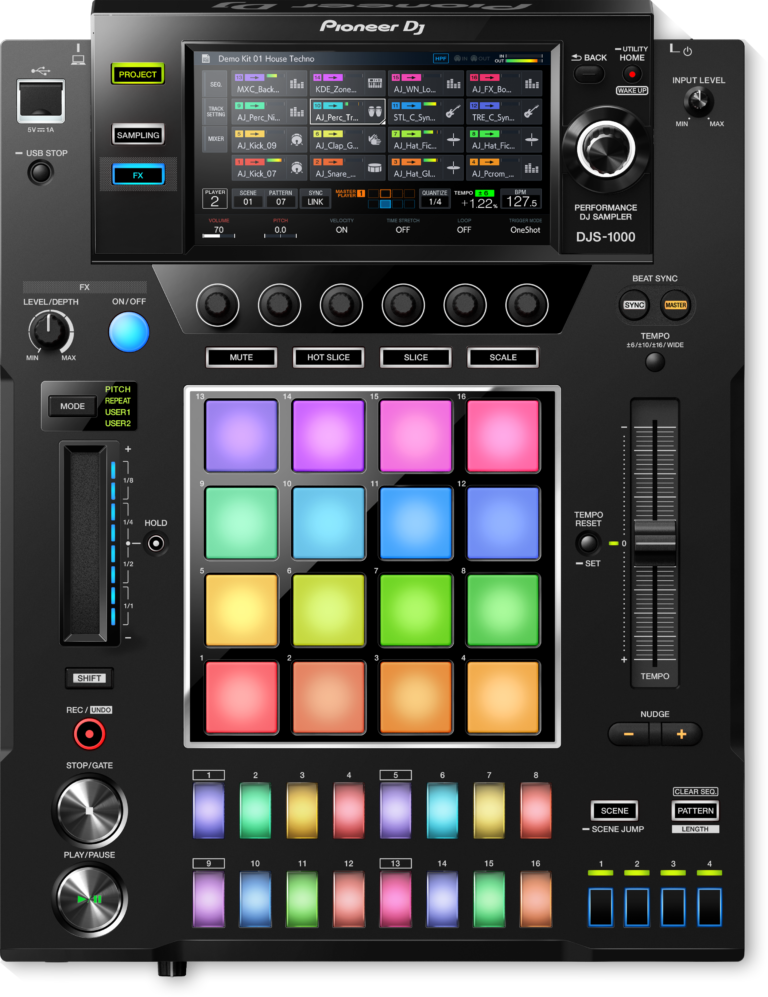Tap the keyboard icon on KDE_Zone track
Screen dimensions: 768x997
(x=375, y=83)
